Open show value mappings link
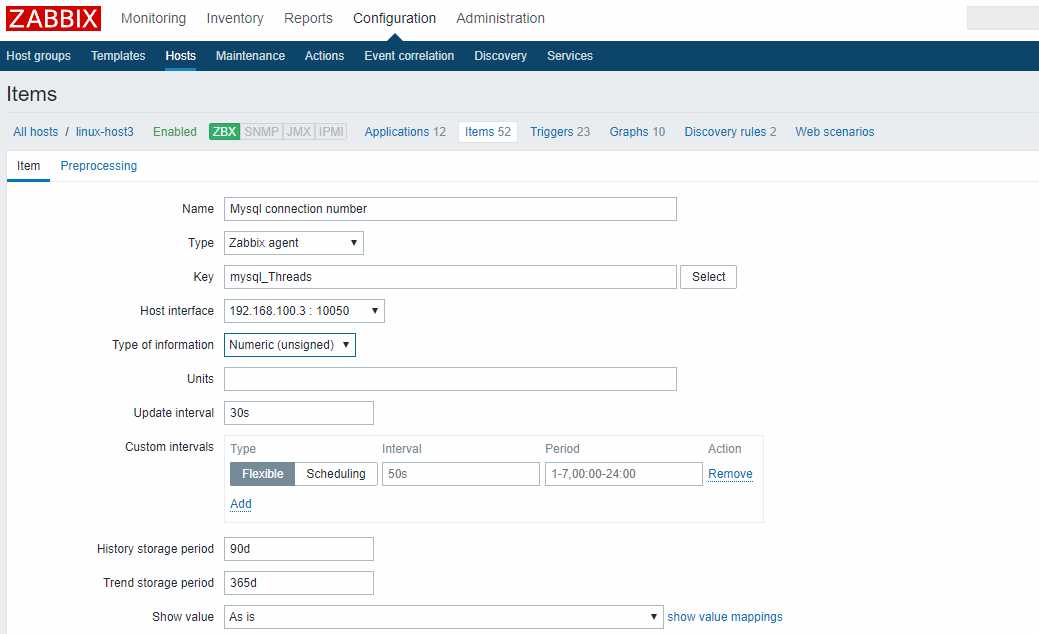Viewport: 1039px width, 634px height. pos(725,617)
